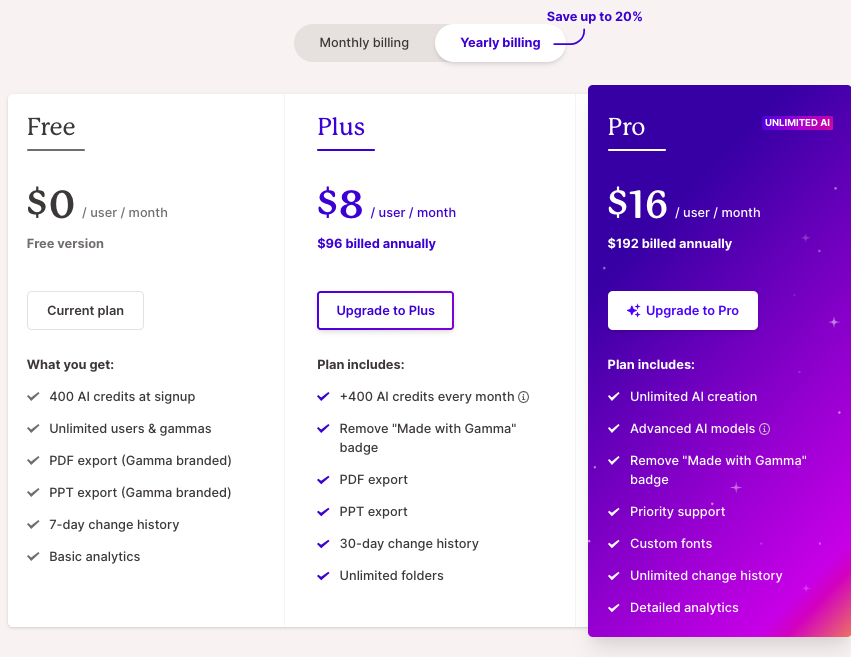Image resolution: width=851 pixels, height=657 pixels.
Task: Click checkmark beside 400 AI credits at signup
Action: [x=33, y=397]
